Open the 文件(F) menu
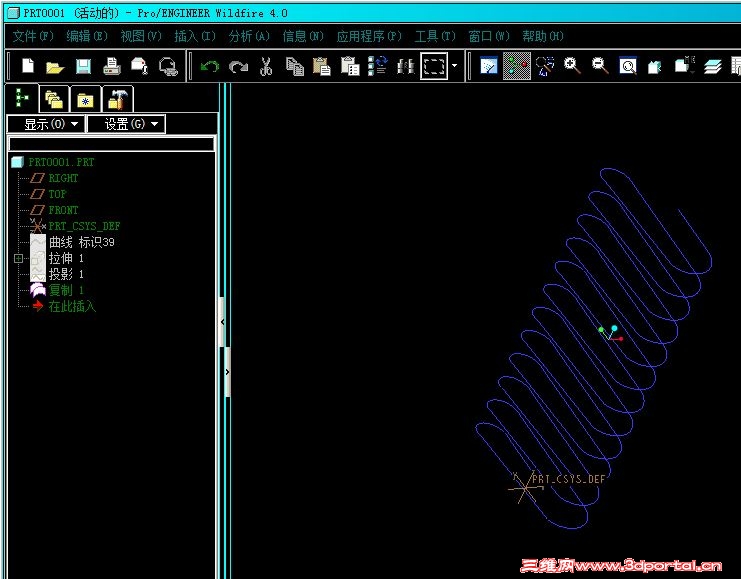This screenshot has width=741, height=579. 33,36
